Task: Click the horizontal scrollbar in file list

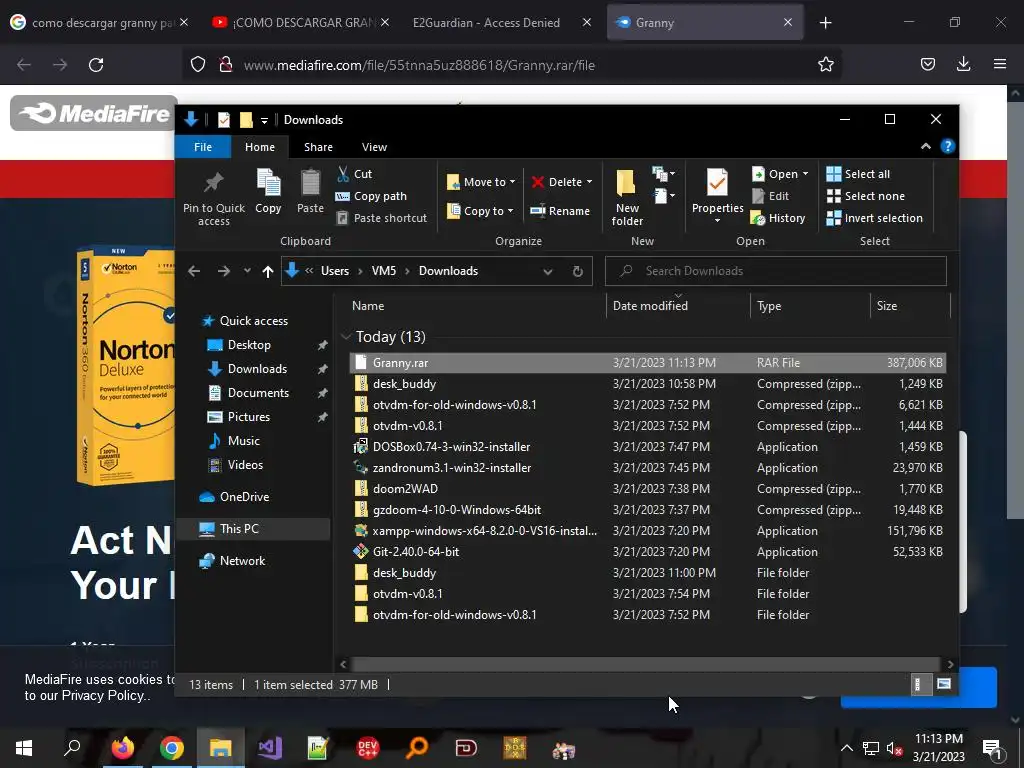Action: coord(645,664)
